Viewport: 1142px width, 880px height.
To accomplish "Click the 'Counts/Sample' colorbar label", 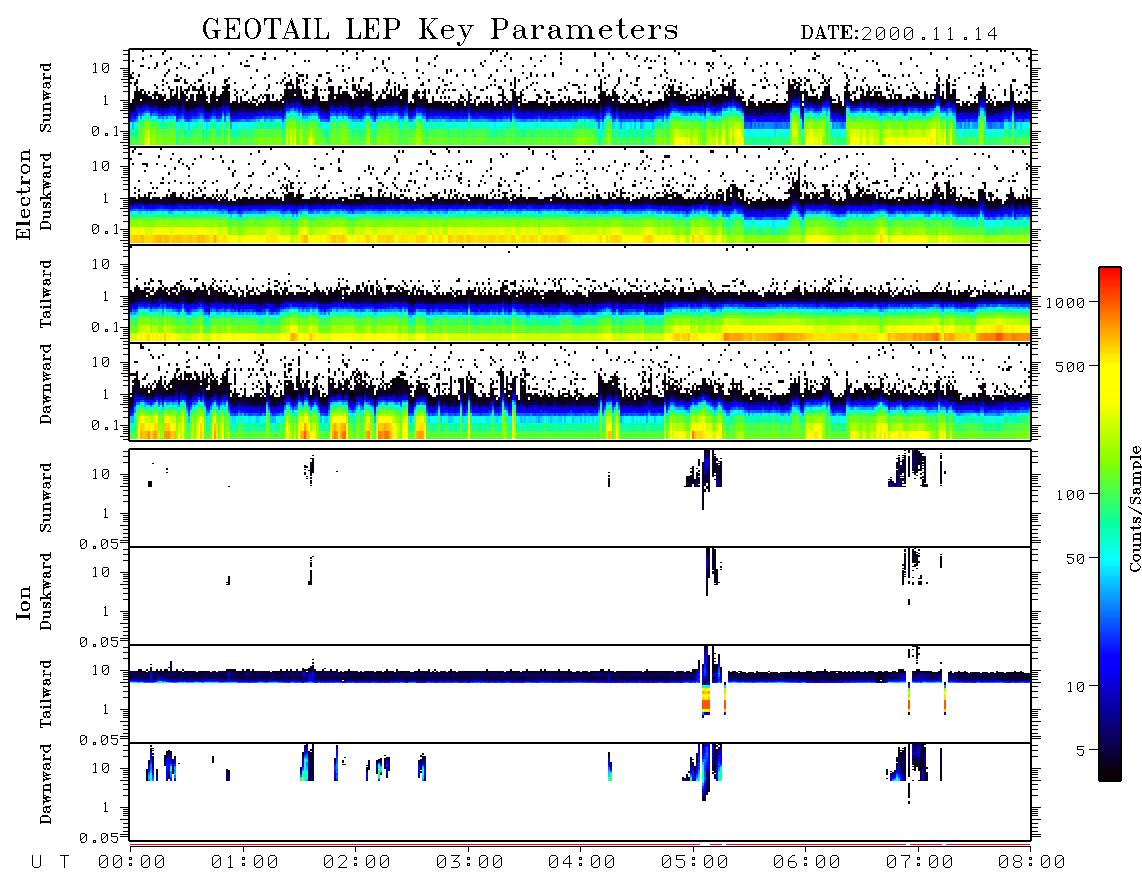I will click(x=1134, y=508).
